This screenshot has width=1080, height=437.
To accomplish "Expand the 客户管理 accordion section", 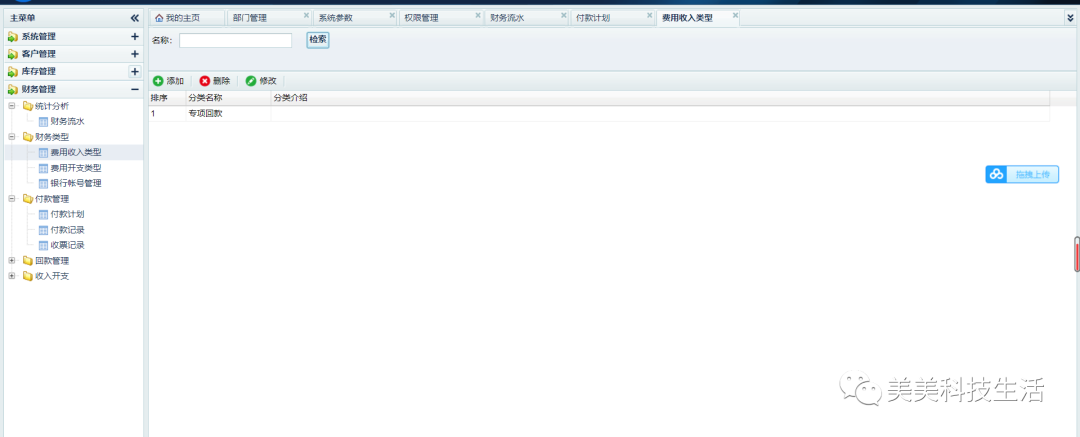I will [x=135, y=54].
